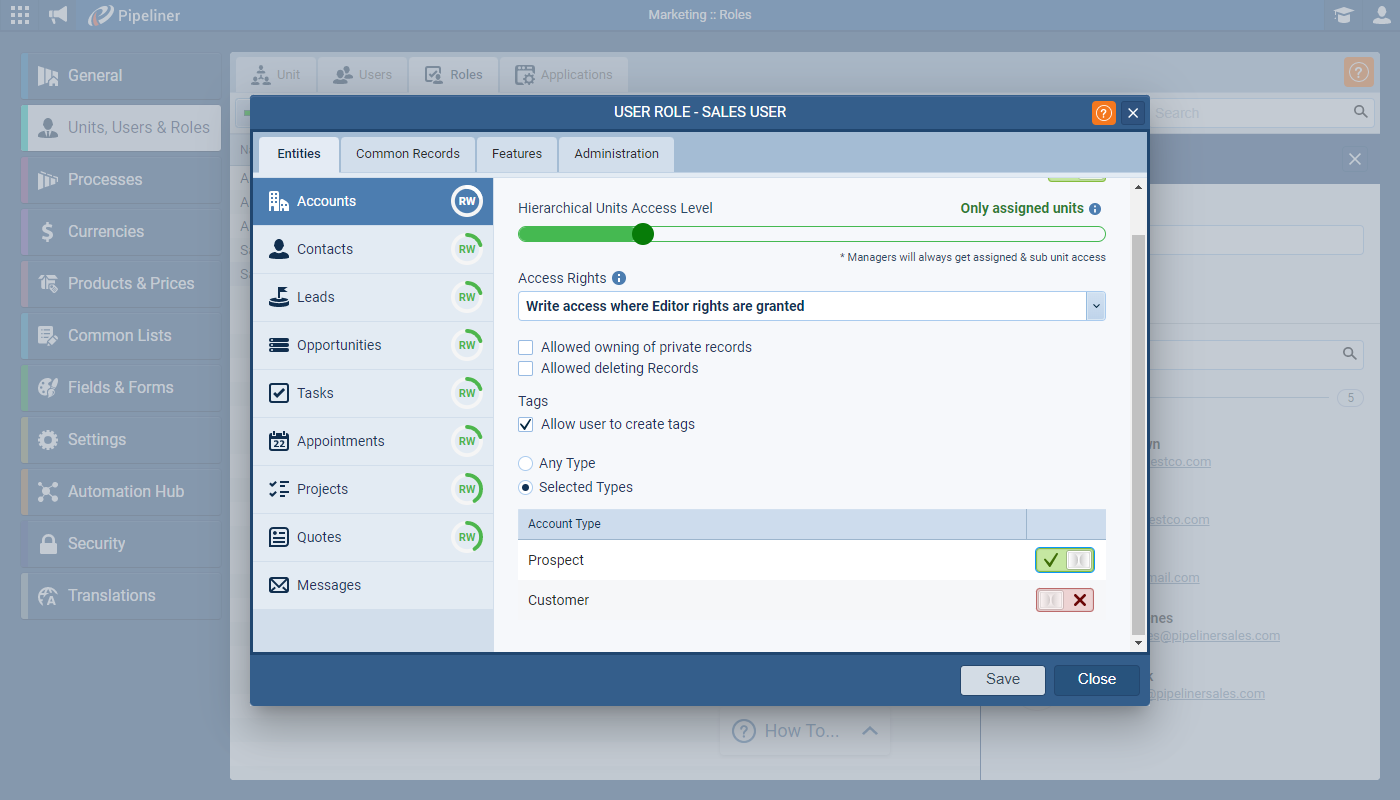Screen dimensions: 1400x800
Task: Open the Access Rights dropdown
Action: (1095, 306)
